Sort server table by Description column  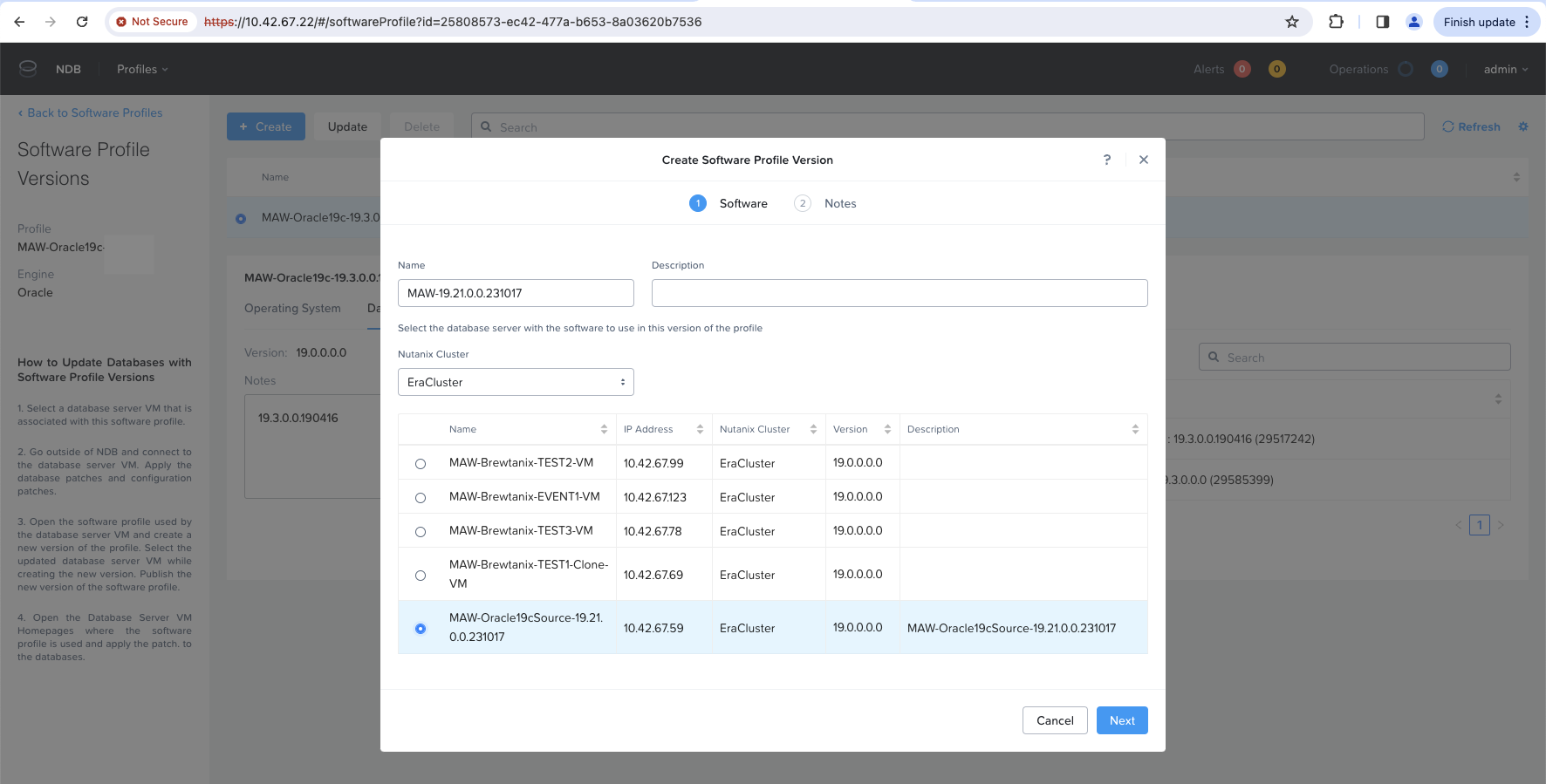tap(1135, 429)
